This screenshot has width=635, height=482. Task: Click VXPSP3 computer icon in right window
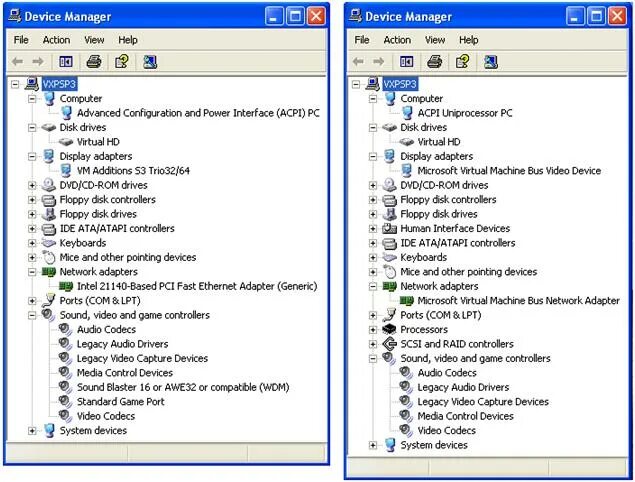coord(372,84)
